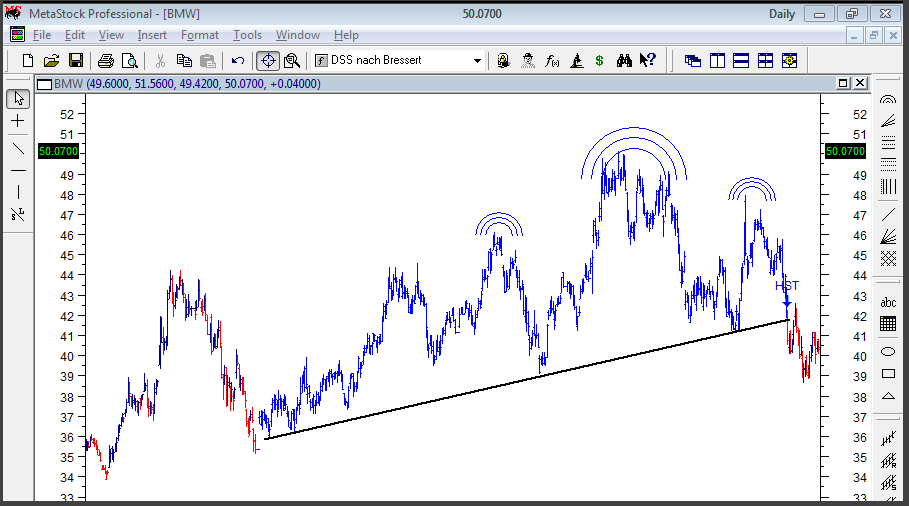Open the View menu

pyautogui.click(x=111, y=35)
